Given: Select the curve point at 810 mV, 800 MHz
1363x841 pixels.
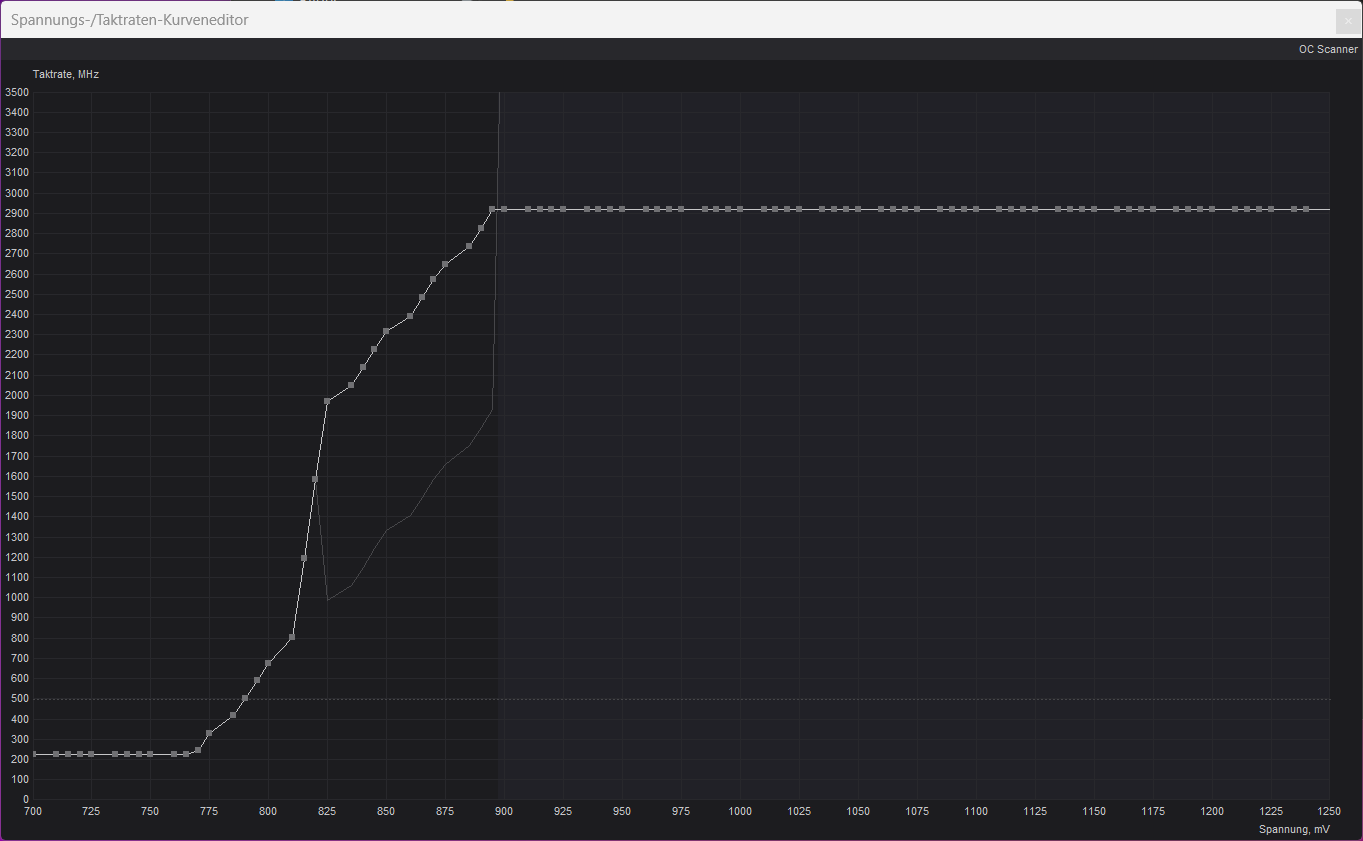Looking at the screenshot, I should (x=292, y=636).
